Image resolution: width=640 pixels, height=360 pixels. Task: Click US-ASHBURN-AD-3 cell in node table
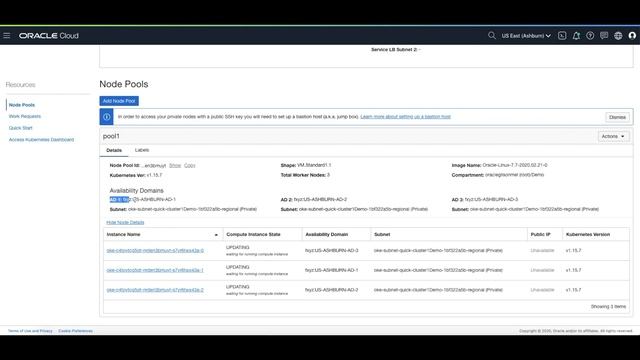click(x=331, y=251)
